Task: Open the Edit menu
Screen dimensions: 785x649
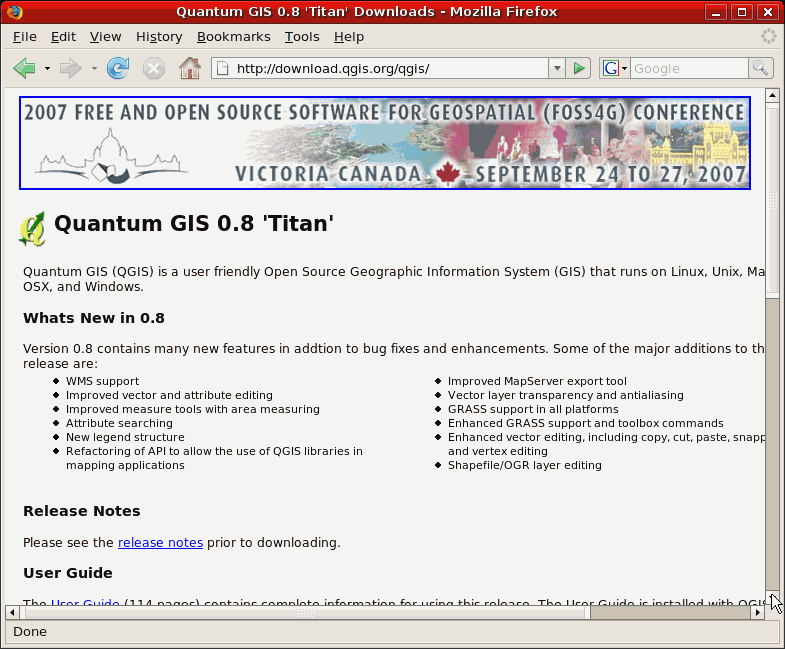Action: click(63, 37)
